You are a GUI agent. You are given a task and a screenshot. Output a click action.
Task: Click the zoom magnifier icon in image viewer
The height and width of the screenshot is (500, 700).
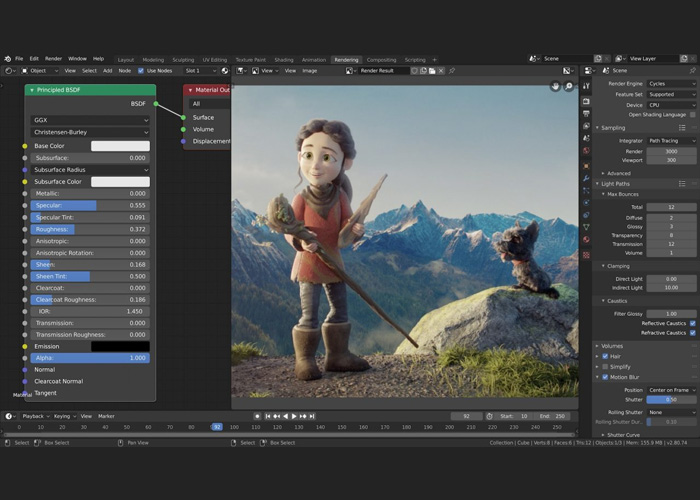coord(569,86)
